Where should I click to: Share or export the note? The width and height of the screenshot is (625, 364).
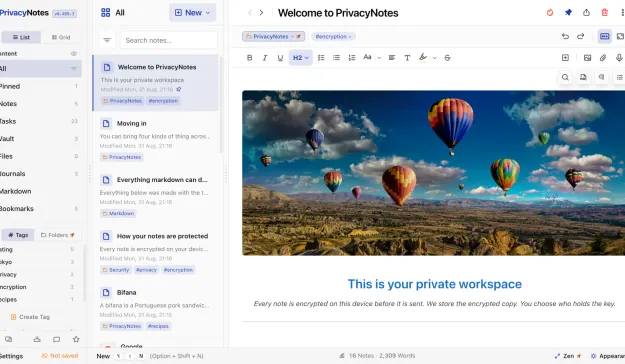586,12
